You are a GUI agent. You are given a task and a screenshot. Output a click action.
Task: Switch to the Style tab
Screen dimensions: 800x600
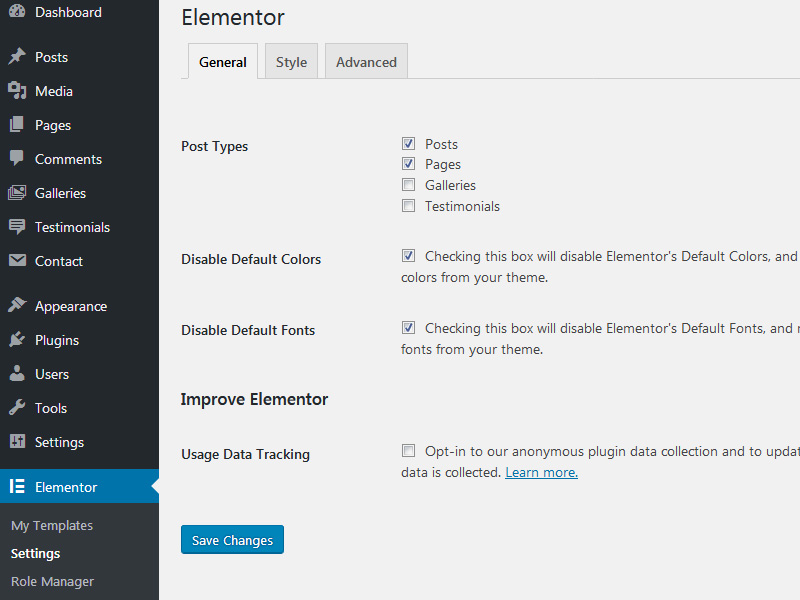[x=291, y=62]
